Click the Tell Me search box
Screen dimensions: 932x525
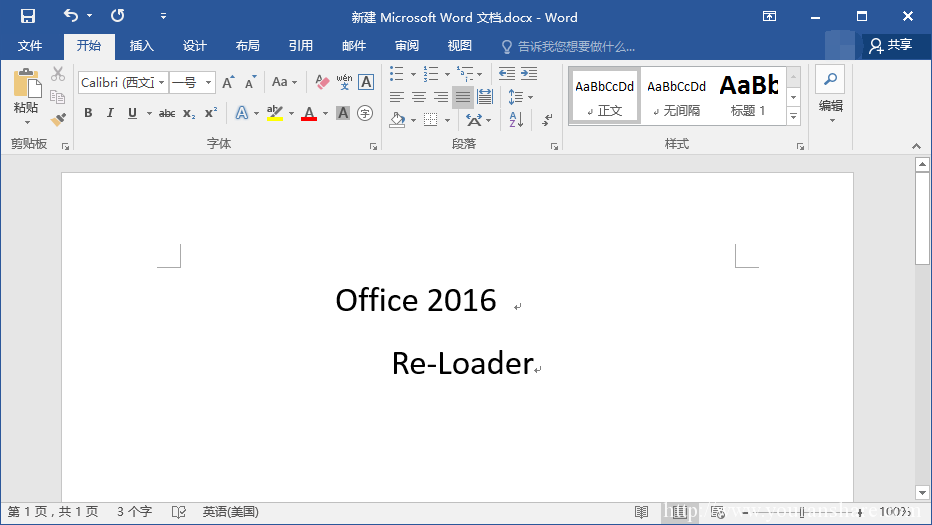pyautogui.click(x=569, y=46)
